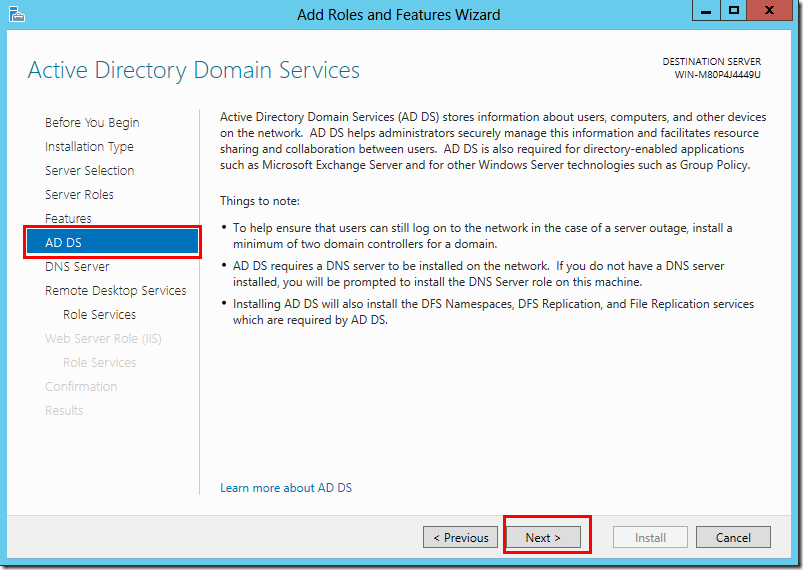Select Role Services under Remote Desktop Services
Screen dimensions: 803x570
click(x=99, y=314)
